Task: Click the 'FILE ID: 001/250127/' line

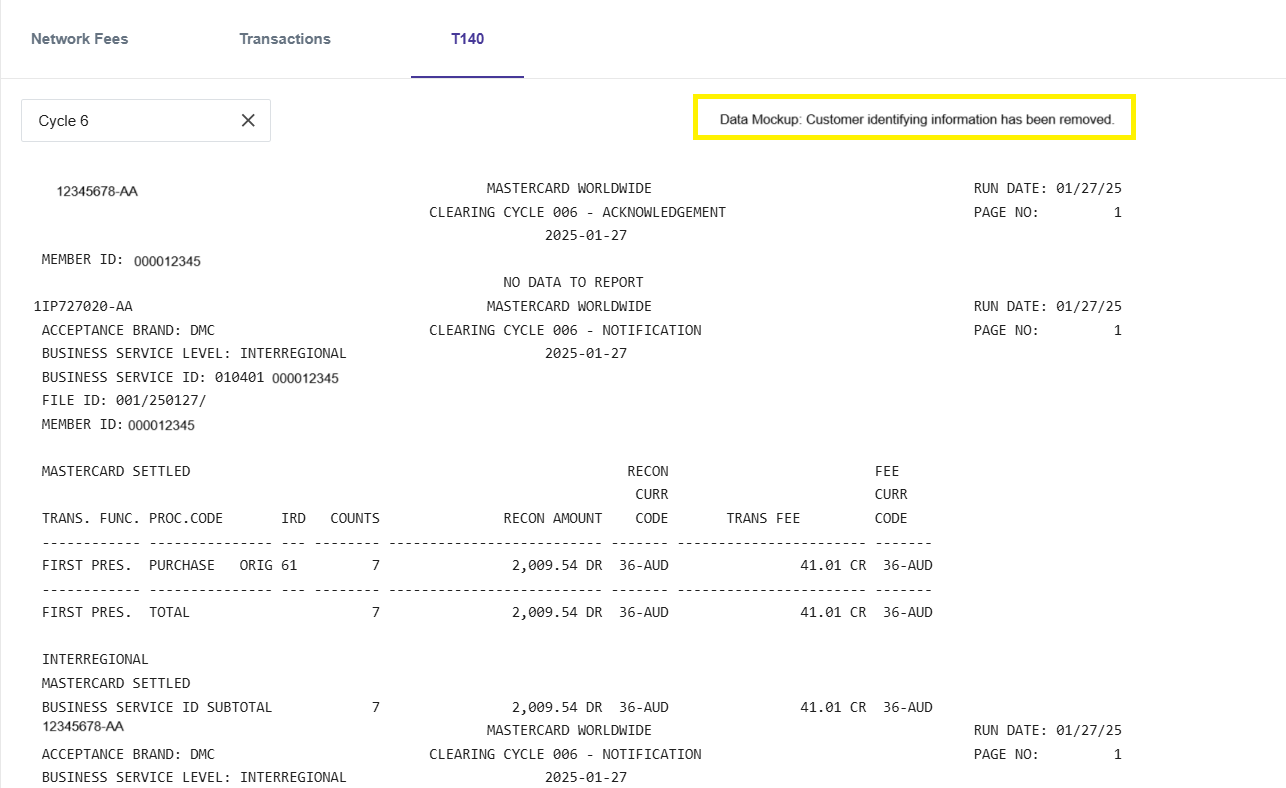Action: (124, 400)
